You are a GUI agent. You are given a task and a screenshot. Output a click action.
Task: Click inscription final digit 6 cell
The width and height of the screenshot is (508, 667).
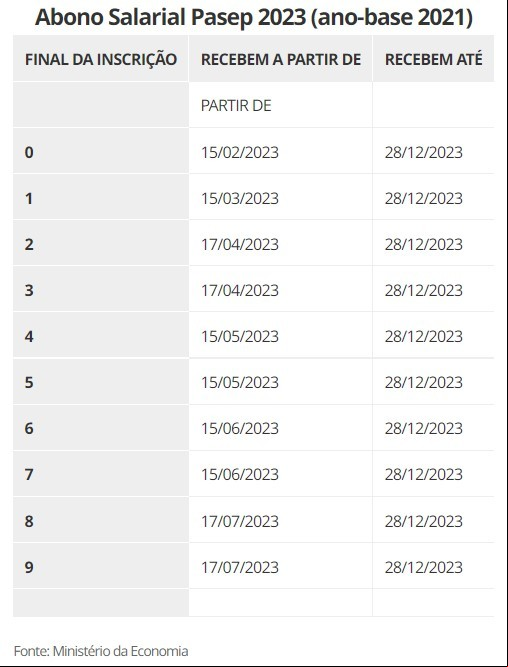coord(101,428)
